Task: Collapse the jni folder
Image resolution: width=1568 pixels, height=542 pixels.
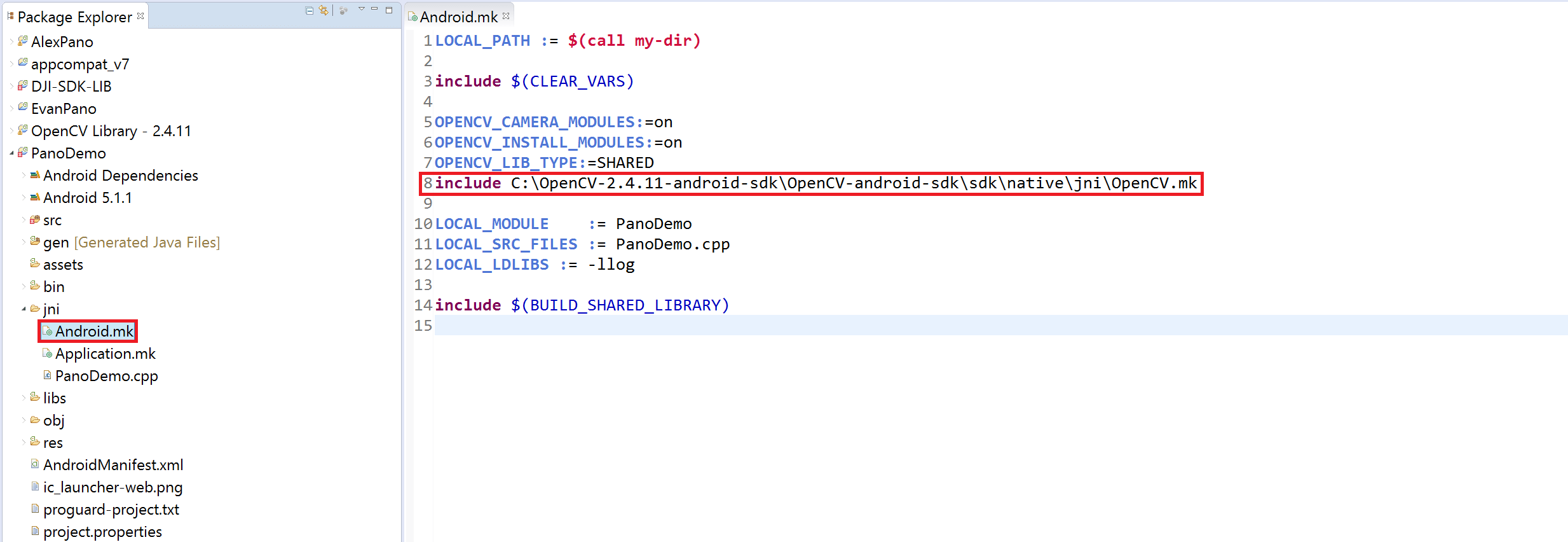Action: tap(24, 309)
